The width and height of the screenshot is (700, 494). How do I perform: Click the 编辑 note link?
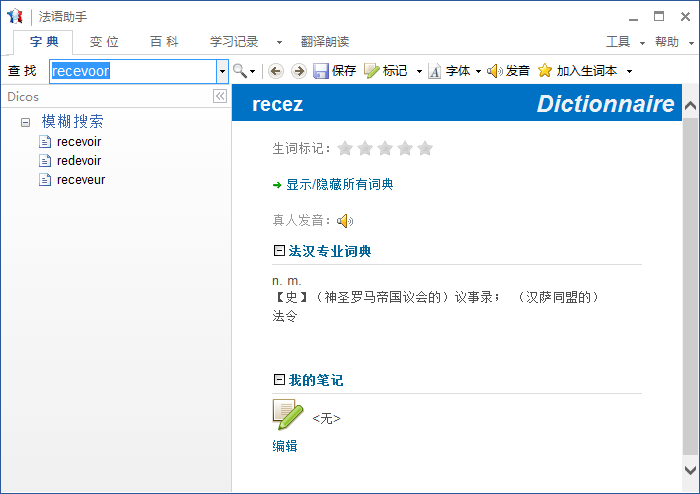(x=285, y=446)
